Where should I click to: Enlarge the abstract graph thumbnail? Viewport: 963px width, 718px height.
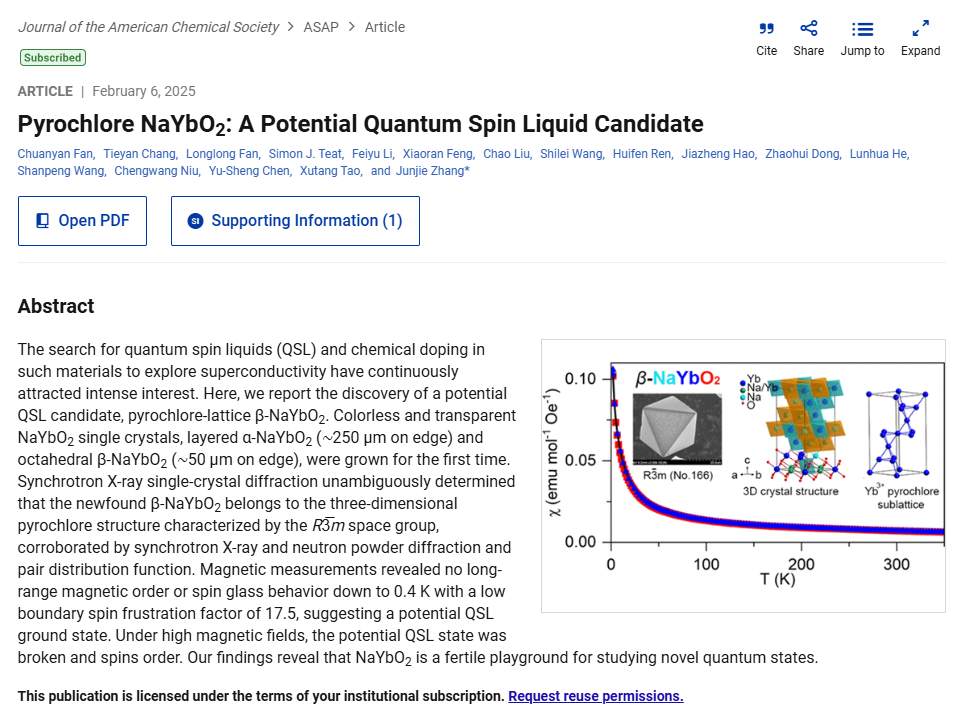click(x=742, y=475)
